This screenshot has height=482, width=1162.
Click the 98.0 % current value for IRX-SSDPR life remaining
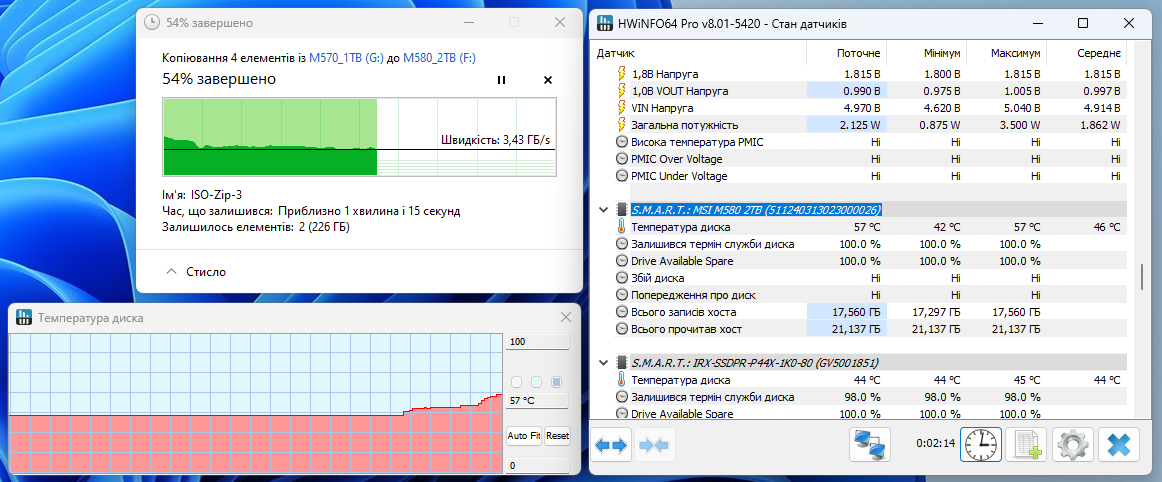click(863, 397)
